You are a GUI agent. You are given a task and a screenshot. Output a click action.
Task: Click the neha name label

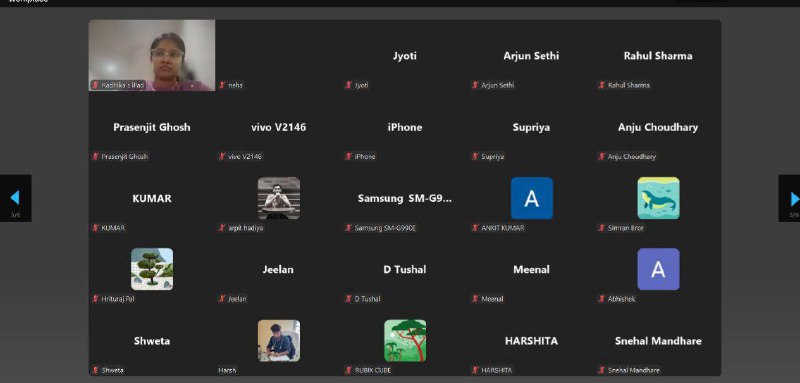(x=235, y=85)
